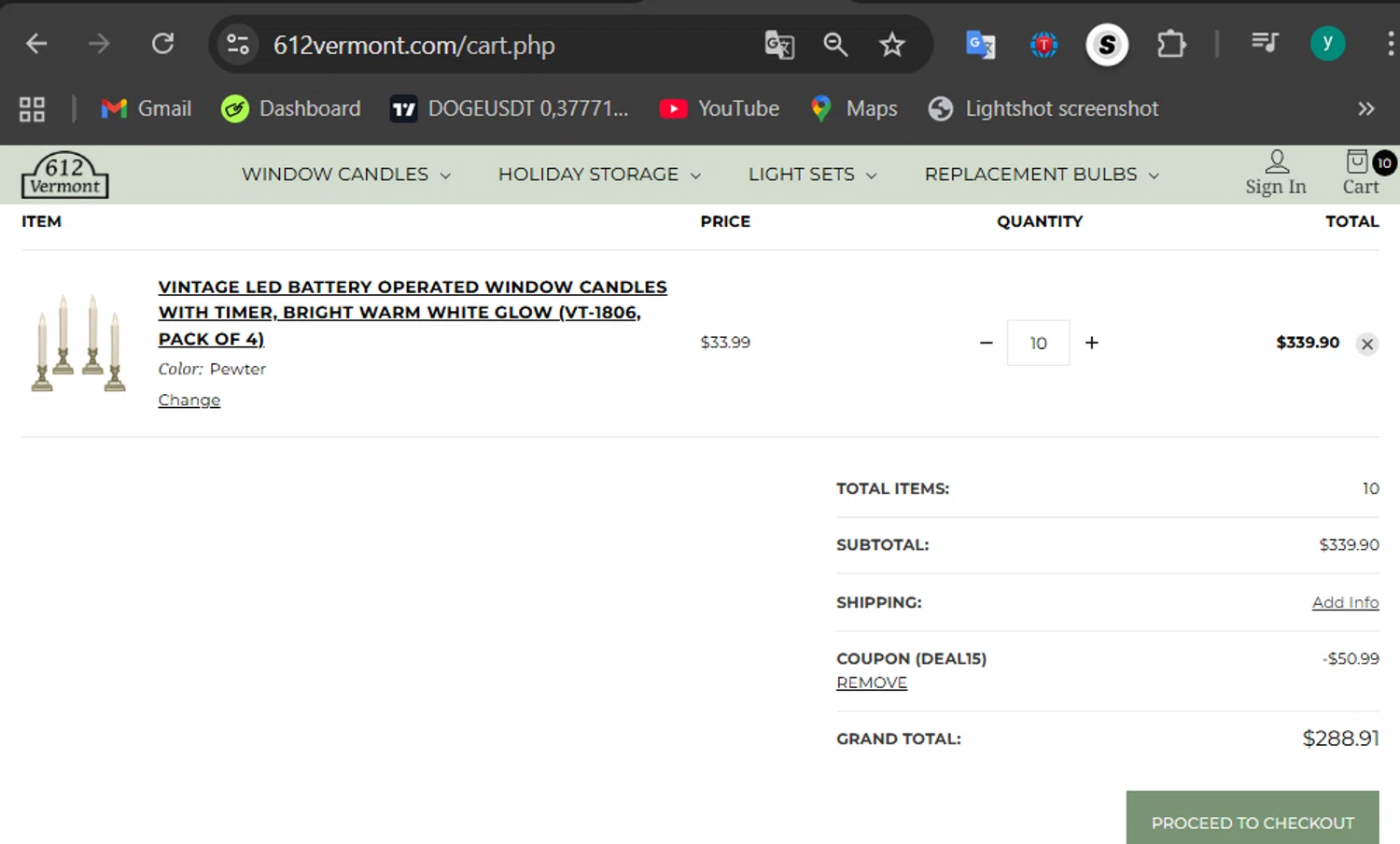The height and width of the screenshot is (844, 1400).
Task: Bookmark this page with the star icon
Action: tap(892, 44)
